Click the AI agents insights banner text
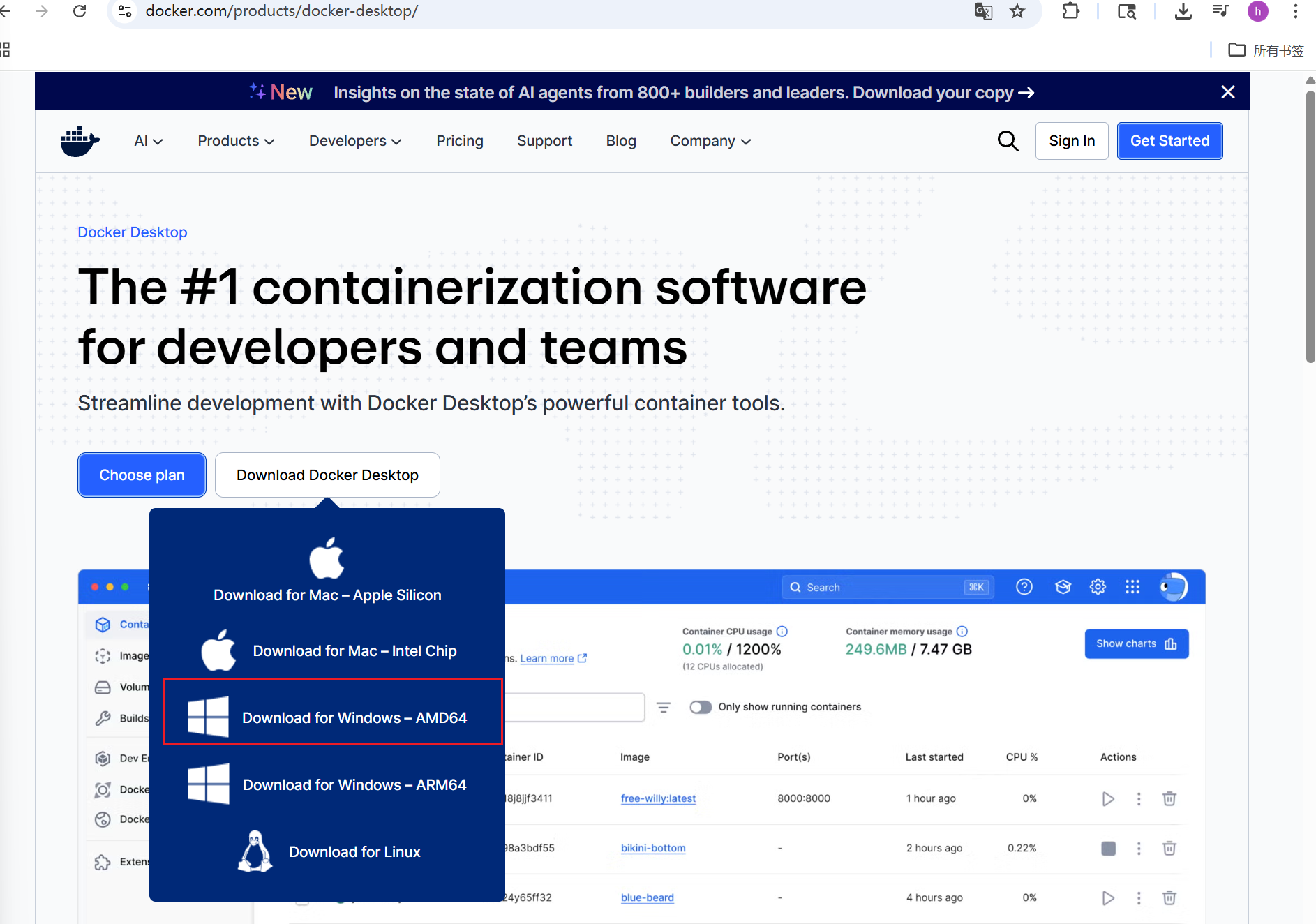This screenshot has width=1316, height=924. point(683,93)
